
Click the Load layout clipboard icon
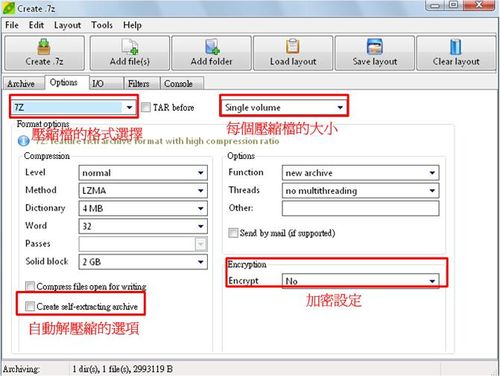(x=293, y=46)
